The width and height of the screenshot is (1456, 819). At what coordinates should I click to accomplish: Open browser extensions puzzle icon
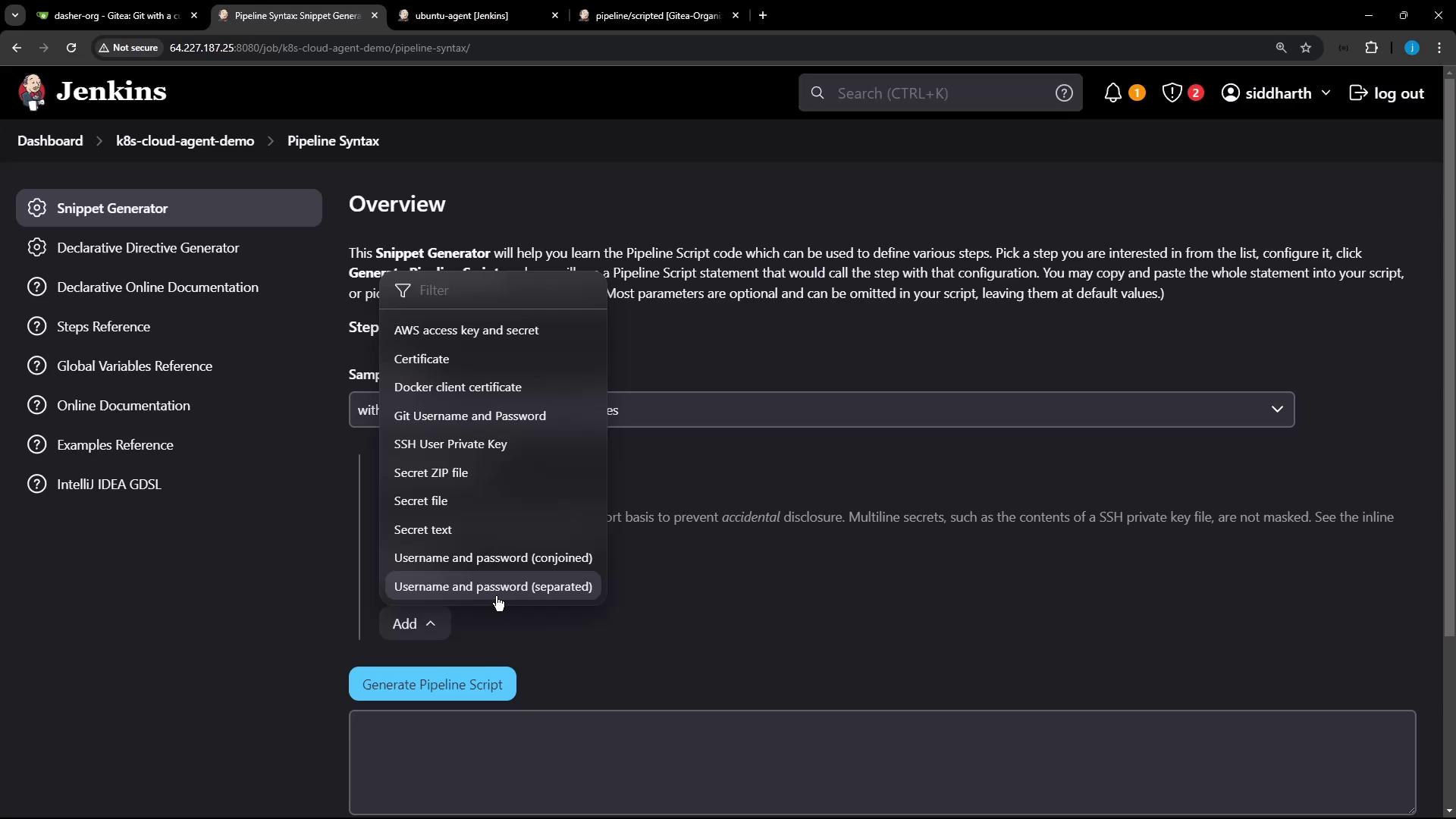[x=1371, y=48]
